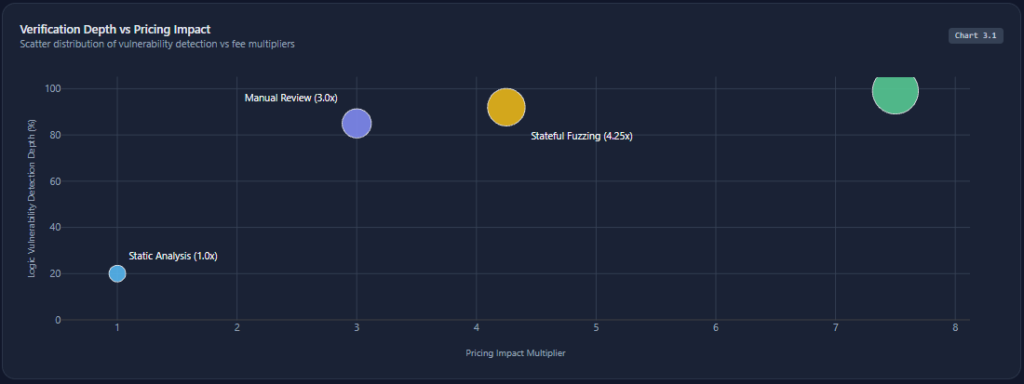Click the 'Verification Depth vs Pricing Impact' title
This screenshot has width=1024, height=384.
coord(115,29)
